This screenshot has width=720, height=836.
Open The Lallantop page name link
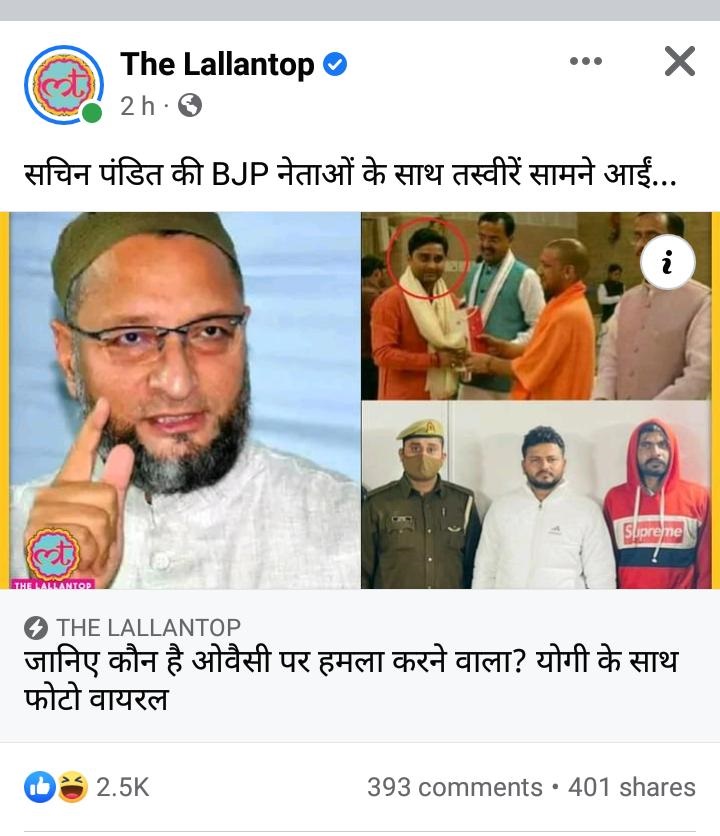pos(217,65)
